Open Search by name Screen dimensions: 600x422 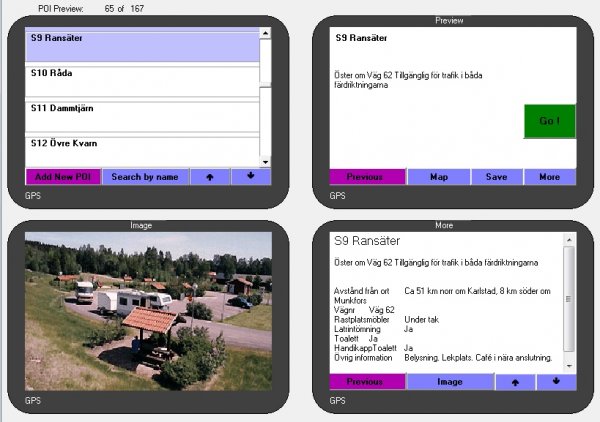pyautogui.click(x=144, y=177)
